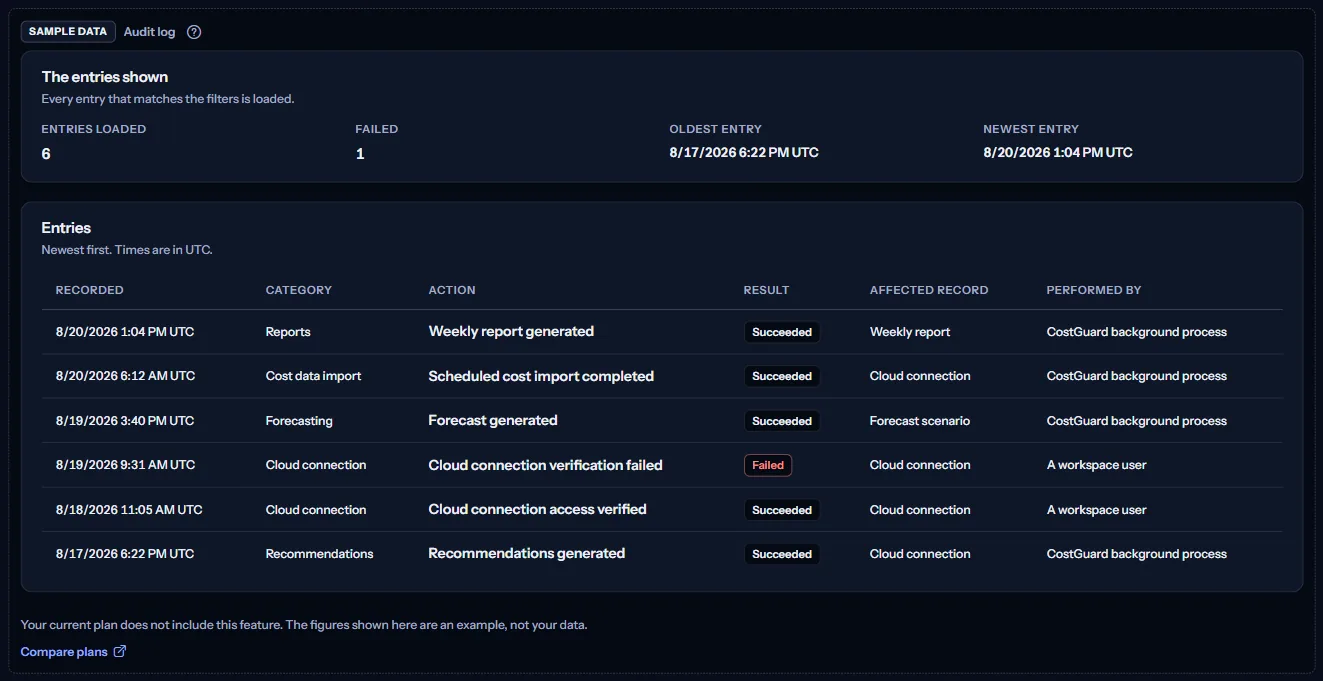This screenshot has height=681, width=1323.
Task: Click The entries shown heading
Action: (x=105, y=77)
